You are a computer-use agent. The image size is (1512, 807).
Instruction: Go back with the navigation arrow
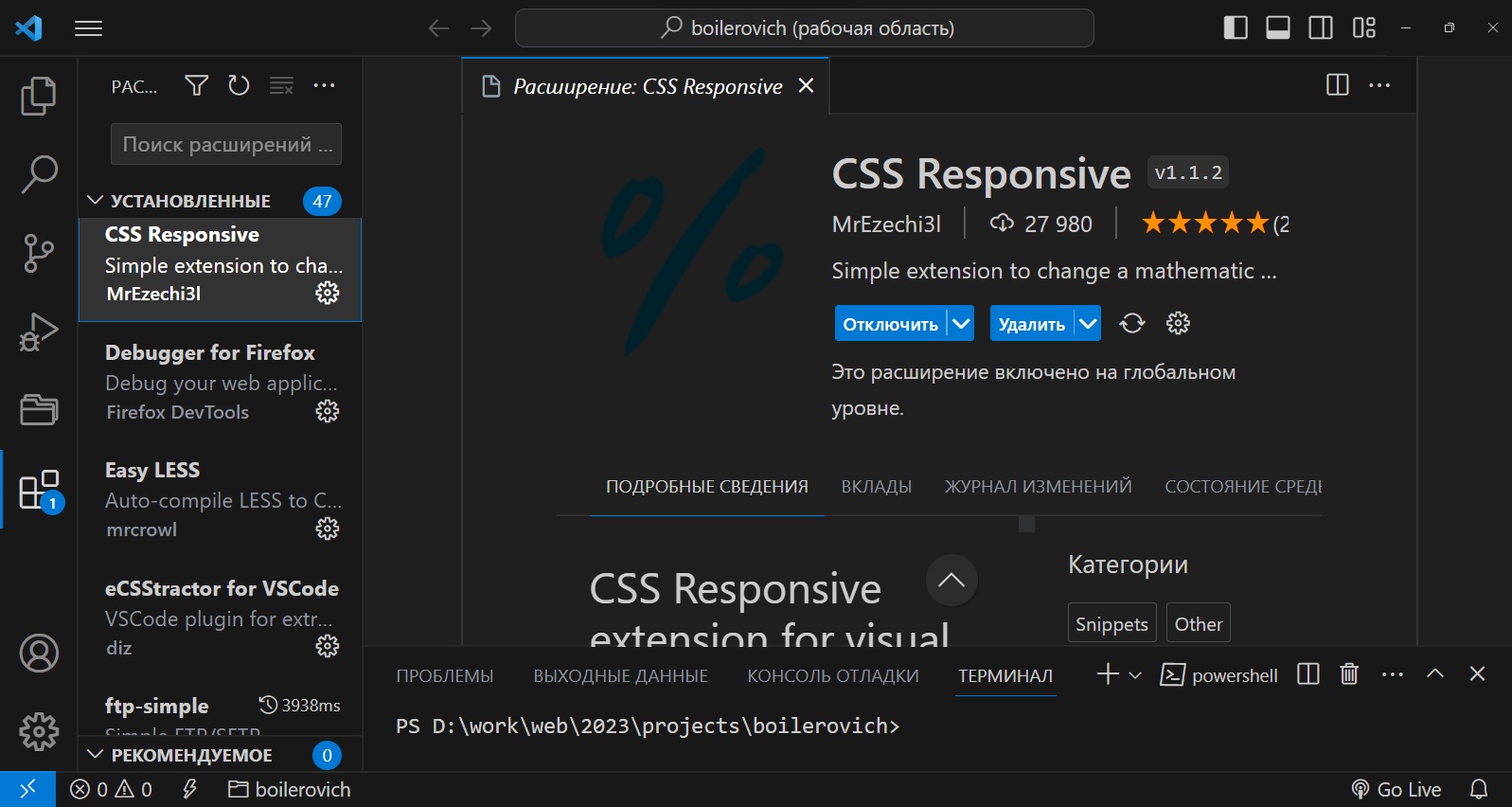(438, 28)
